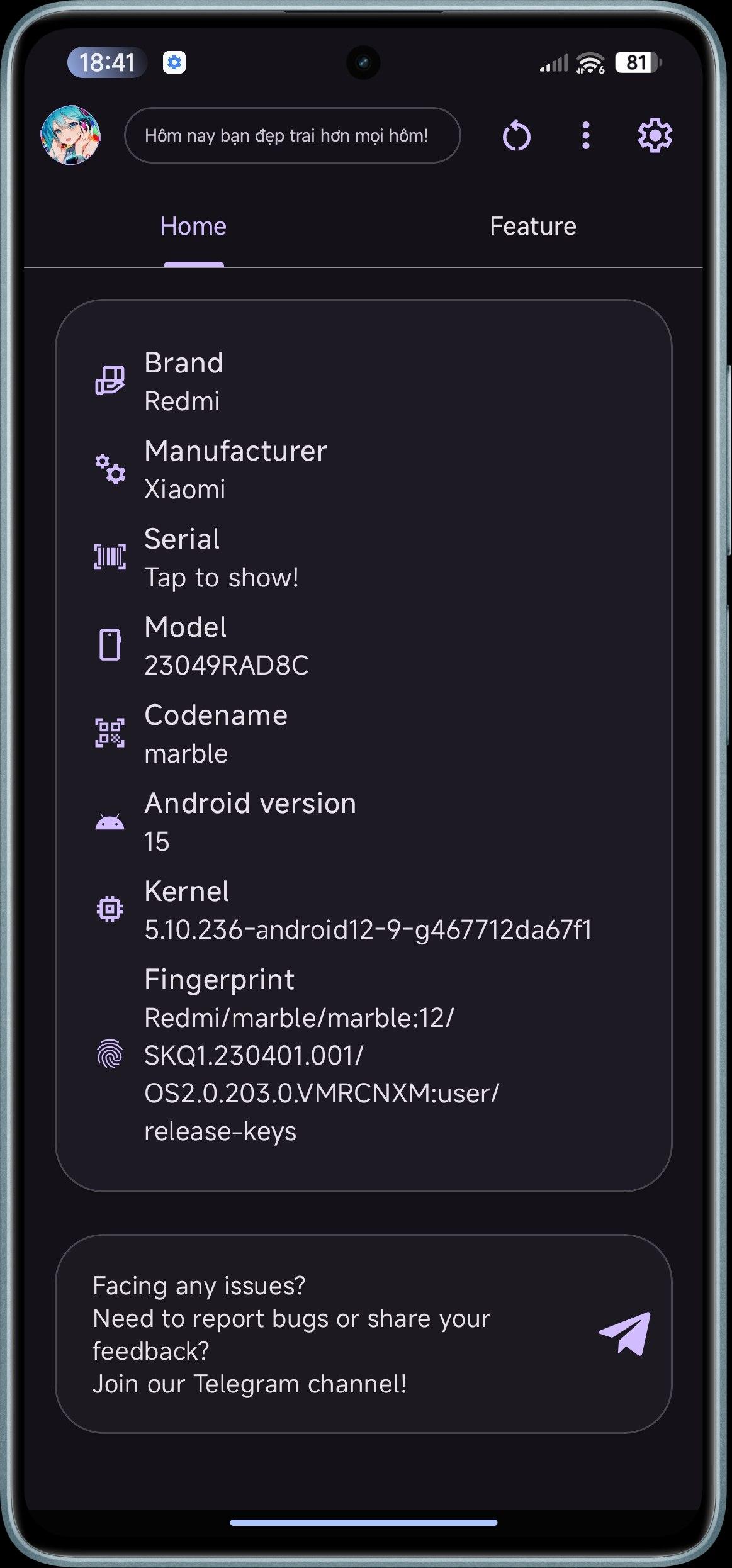Tap the refresh circular arrow icon
The height and width of the screenshot is (1568, 732).
pyautogui.click(x=516, y=135)
